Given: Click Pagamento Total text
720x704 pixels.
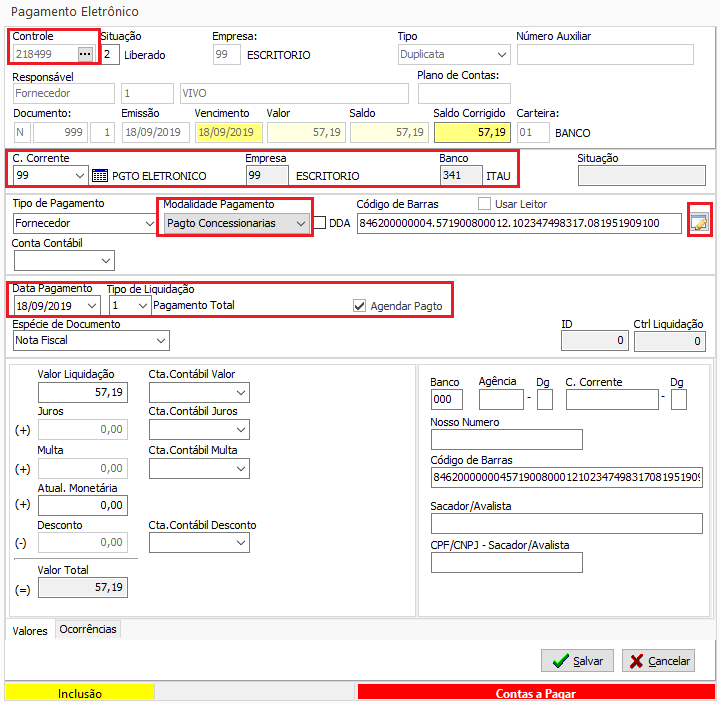Looking at the screenshot, I should click(x=194, y=305).
